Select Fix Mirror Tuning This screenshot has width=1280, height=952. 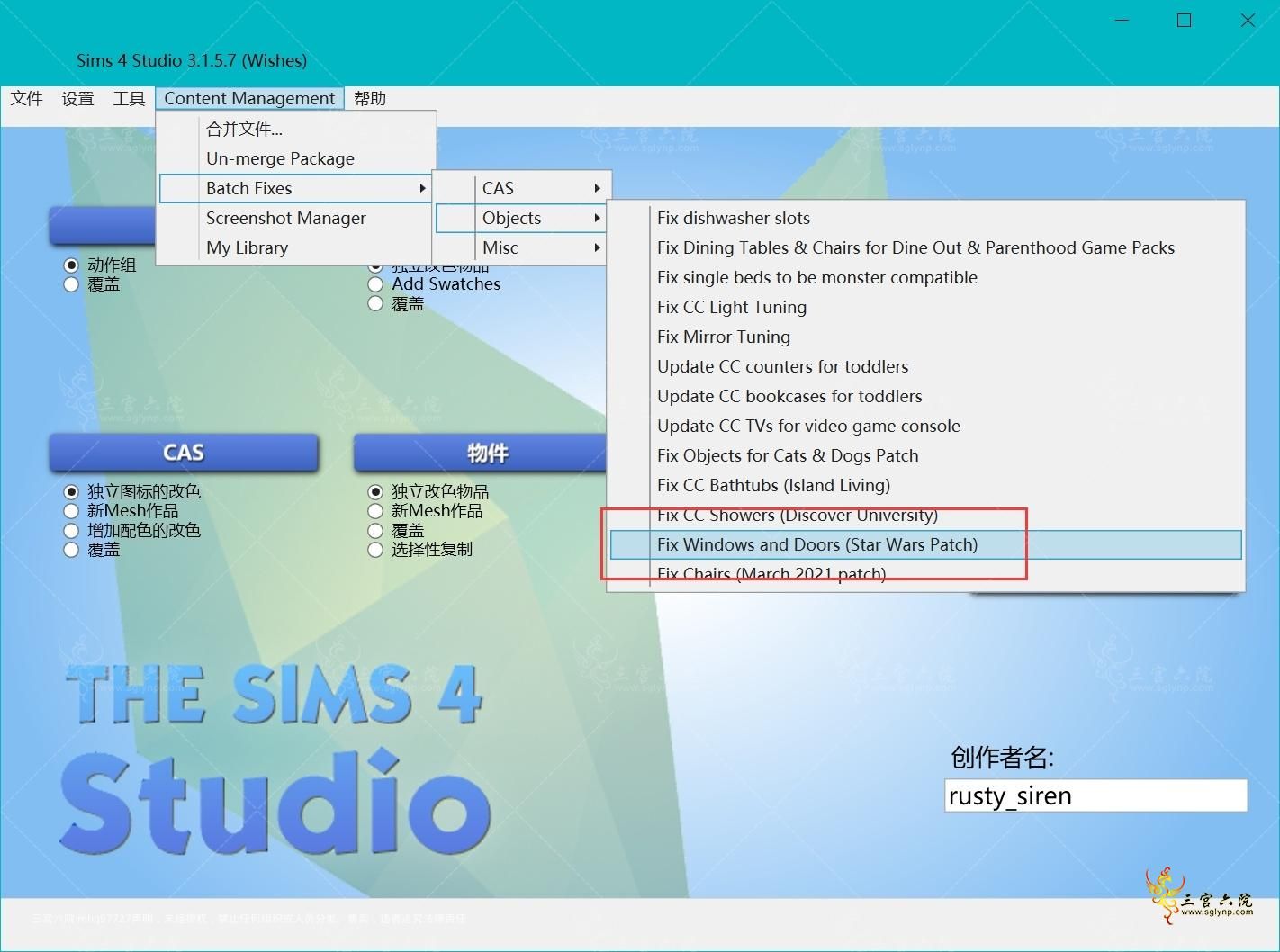coord(925,337)
